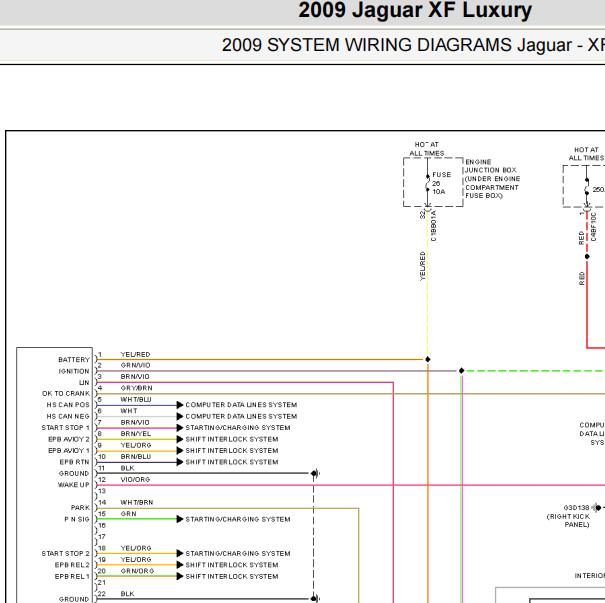Click "BRN/BLU" wire color on pin 10
The image size is (605, 603).
pyautogui.click(x=136, y=456)
